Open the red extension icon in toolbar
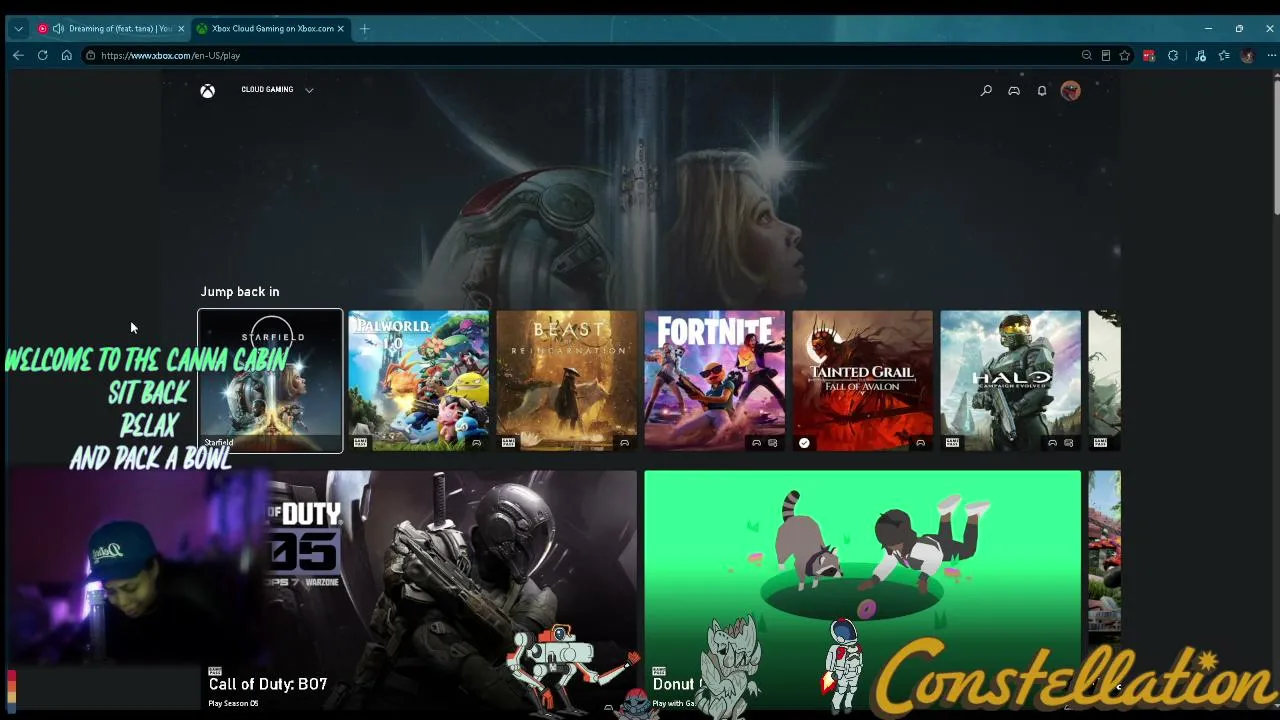 pos(1149,56)
